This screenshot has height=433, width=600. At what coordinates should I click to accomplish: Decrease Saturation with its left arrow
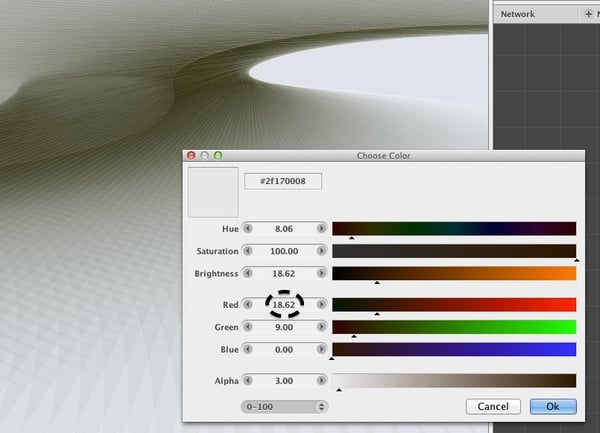tap(248, 251)
